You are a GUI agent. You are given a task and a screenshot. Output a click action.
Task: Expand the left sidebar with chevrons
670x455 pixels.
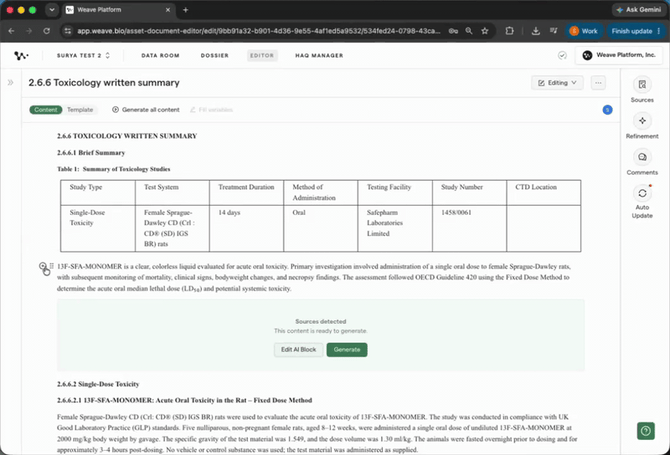[x=10, y=82]
